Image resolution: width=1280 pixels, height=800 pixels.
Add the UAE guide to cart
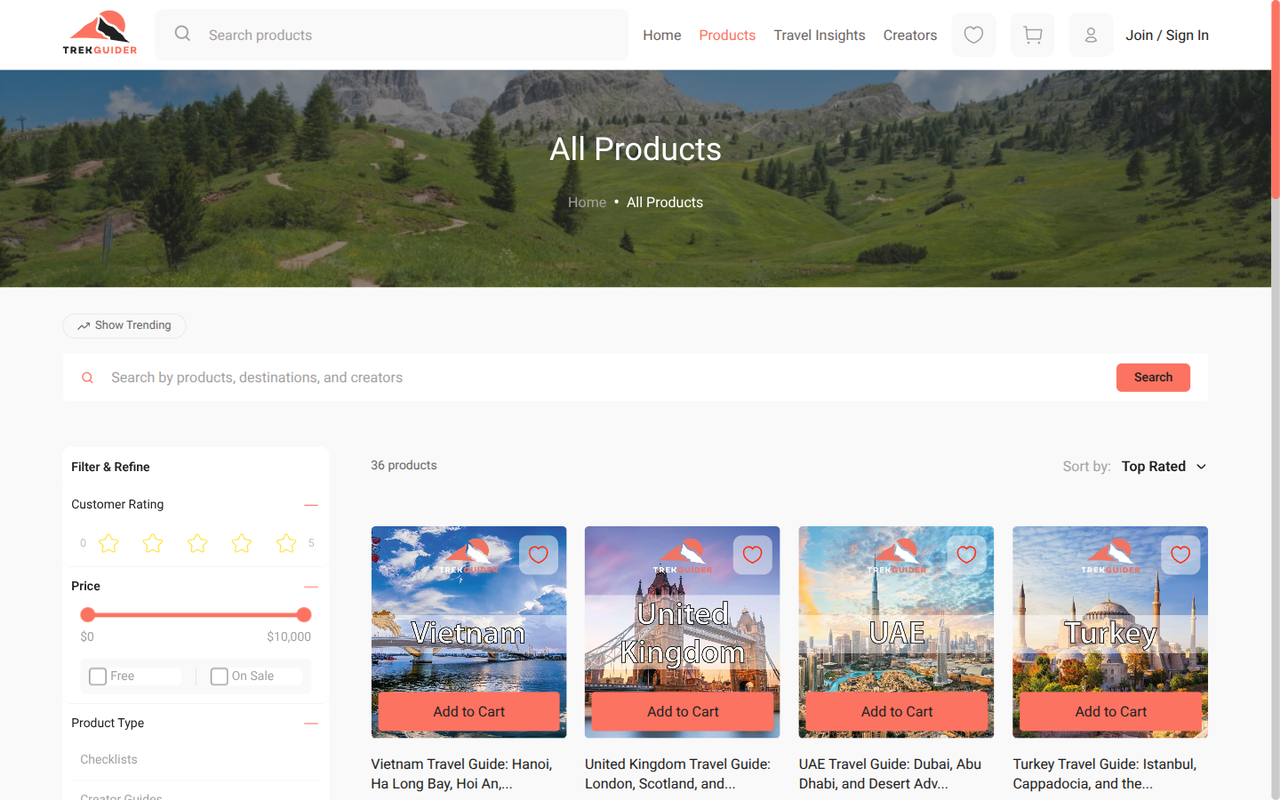(x=897, y=712)
